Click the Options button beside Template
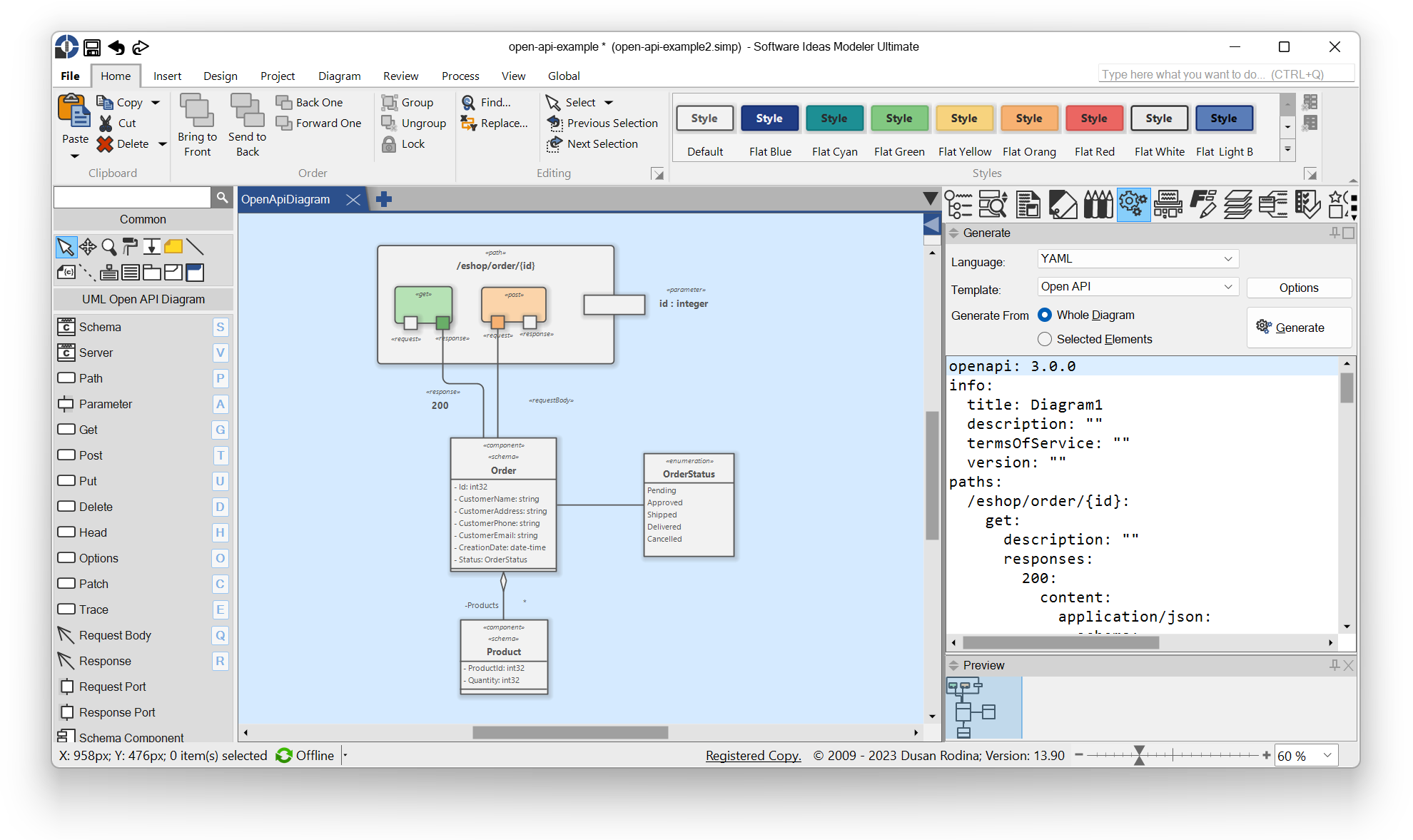 tap(1299, 288)
